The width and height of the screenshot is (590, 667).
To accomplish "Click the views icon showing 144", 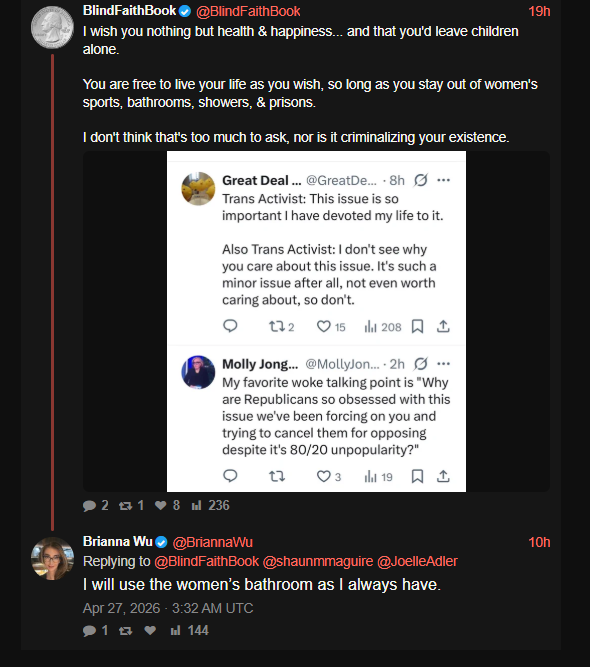I will click(x=175, y=630).
